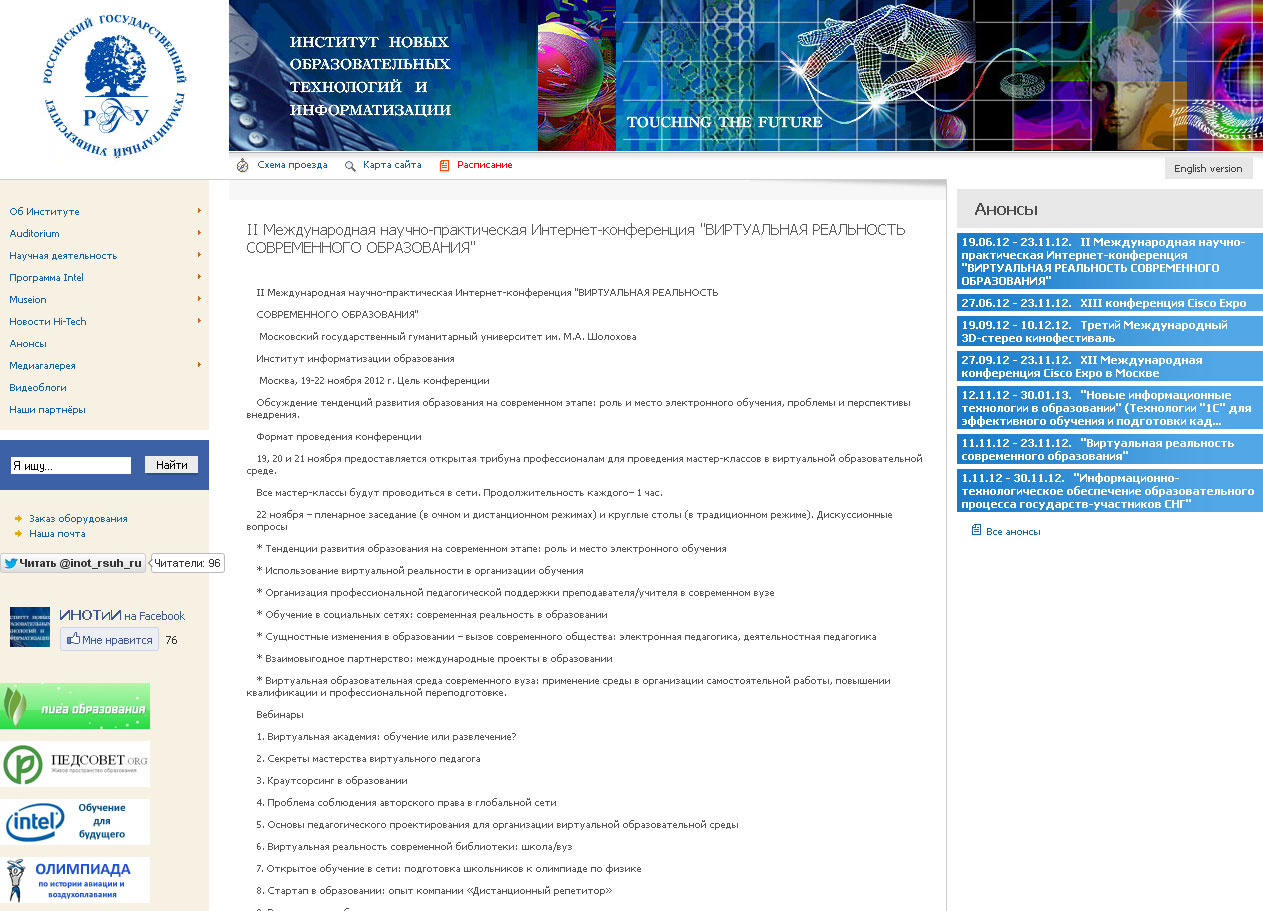Open the Научная деятельность menu item
Image resolution: width=1263 pixels, height=911 pixels.
(x=63, y=255)
